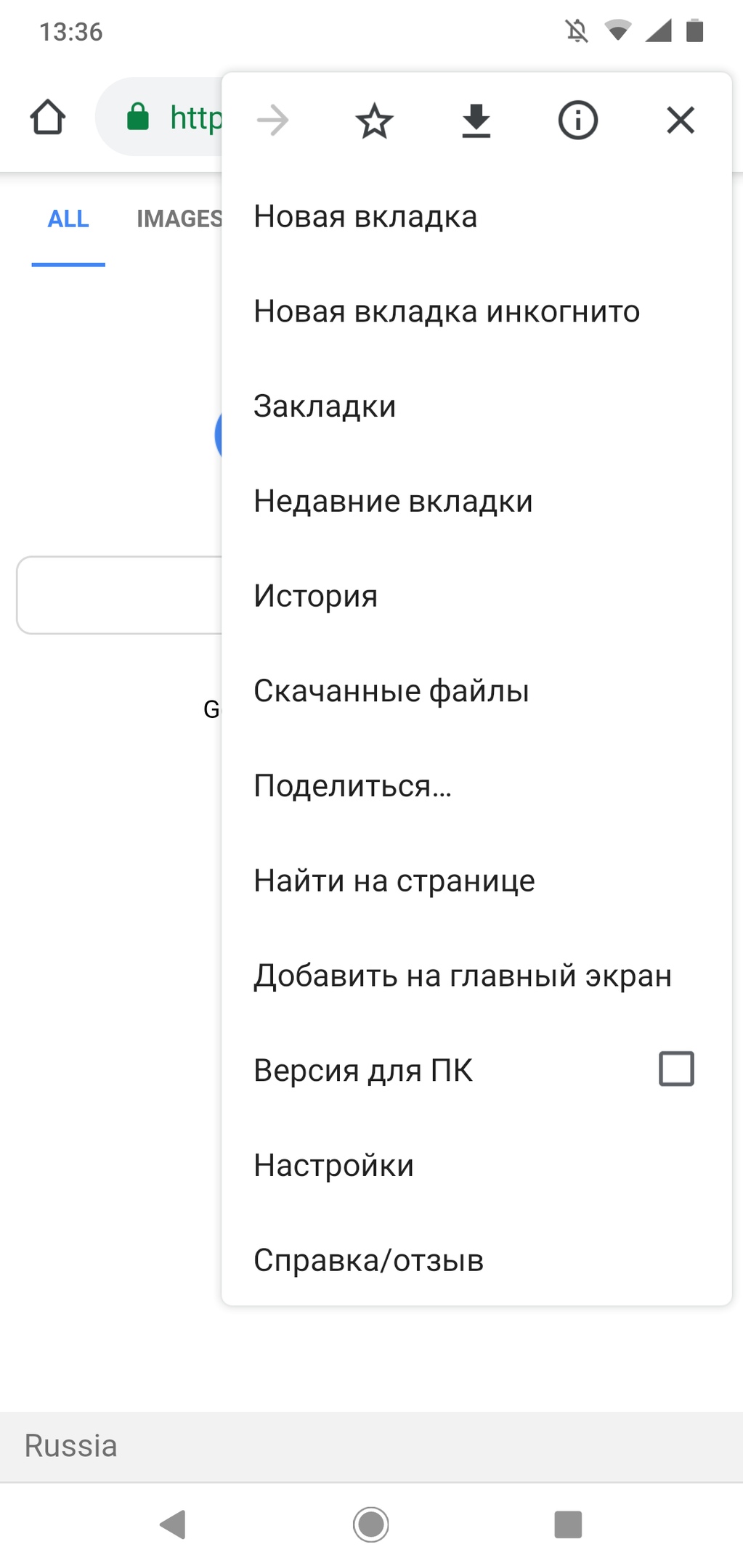Bookmark the current page via star icon

[373, 121]
